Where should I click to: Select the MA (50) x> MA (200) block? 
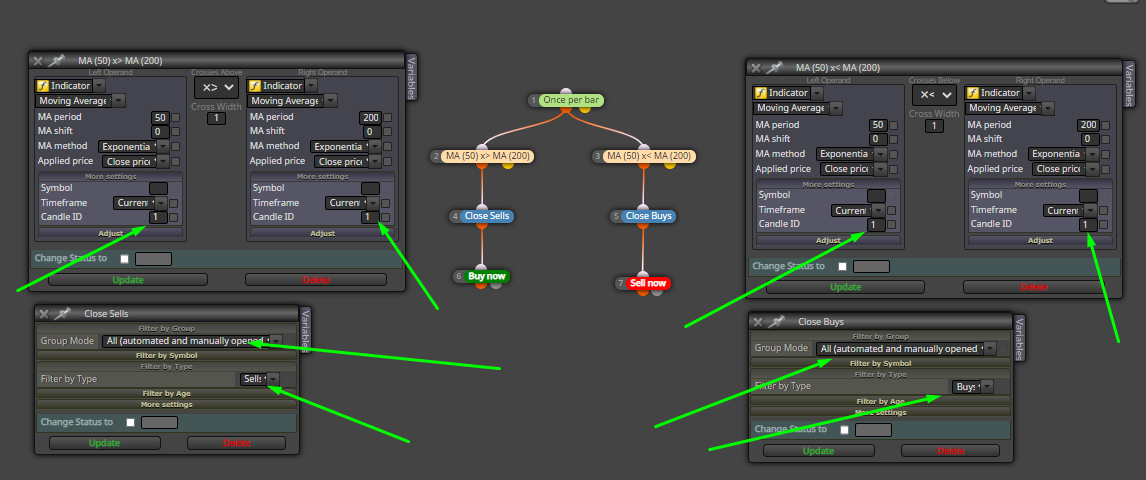tap(487, 156)
